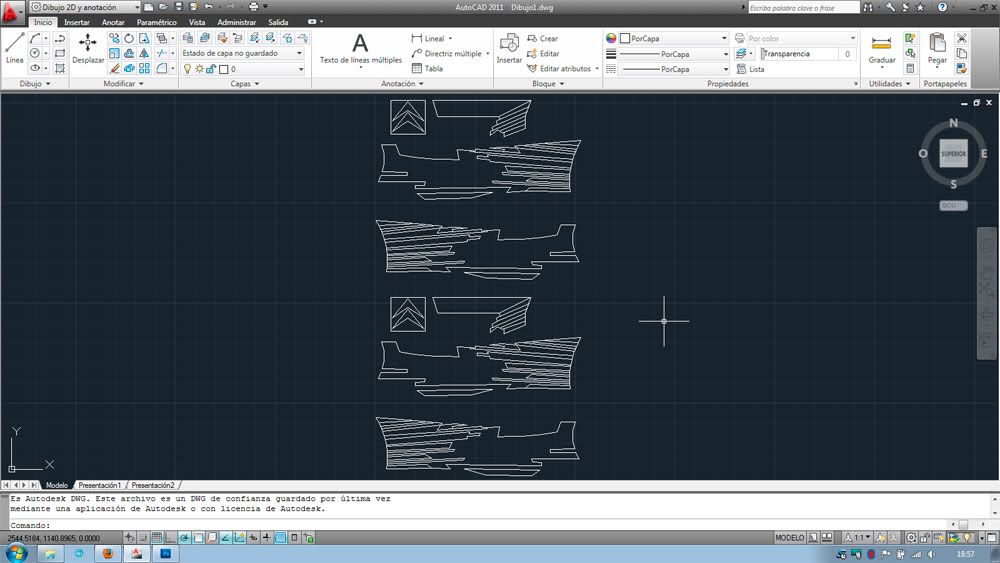Image resolution: width=1000 pixels, height=563 pixels.
Task: Click the rotate tool in Modificar
Action: pyautogui.click(x=129, y=38)
